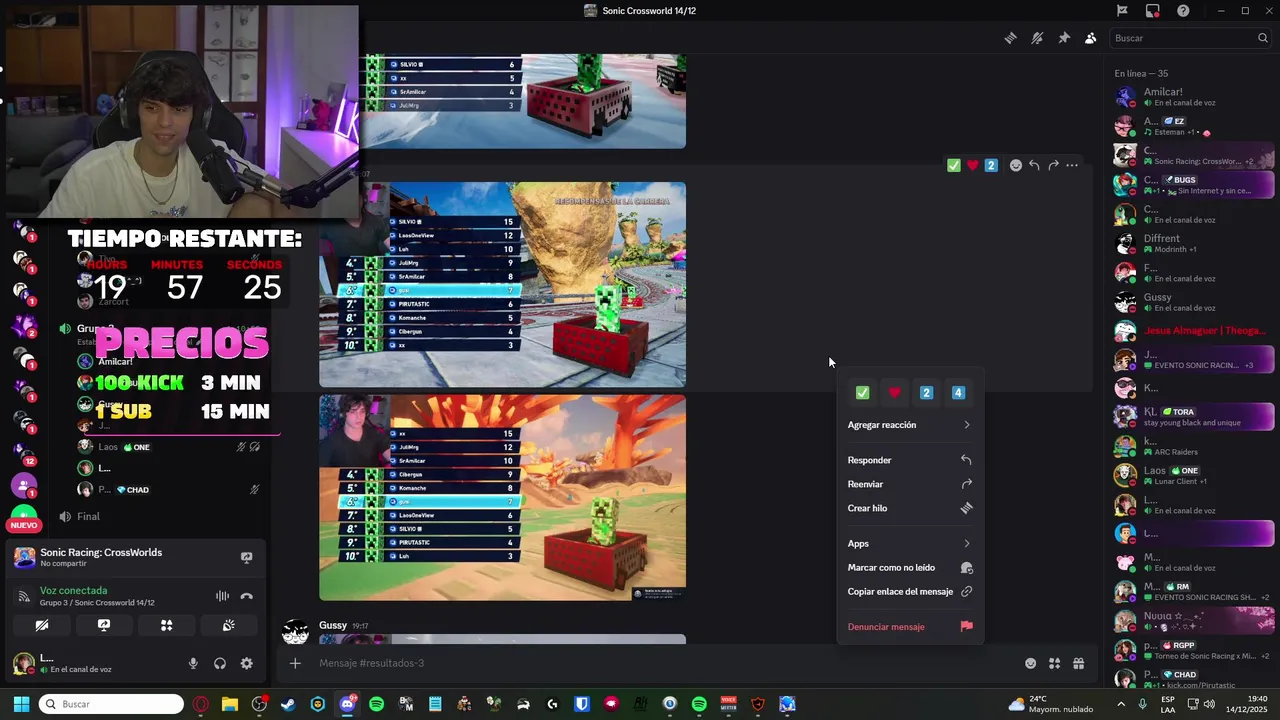This screenshot has height=720, width=1280.
Task: Toggle camera in voice panel
Action: point(42,625)
